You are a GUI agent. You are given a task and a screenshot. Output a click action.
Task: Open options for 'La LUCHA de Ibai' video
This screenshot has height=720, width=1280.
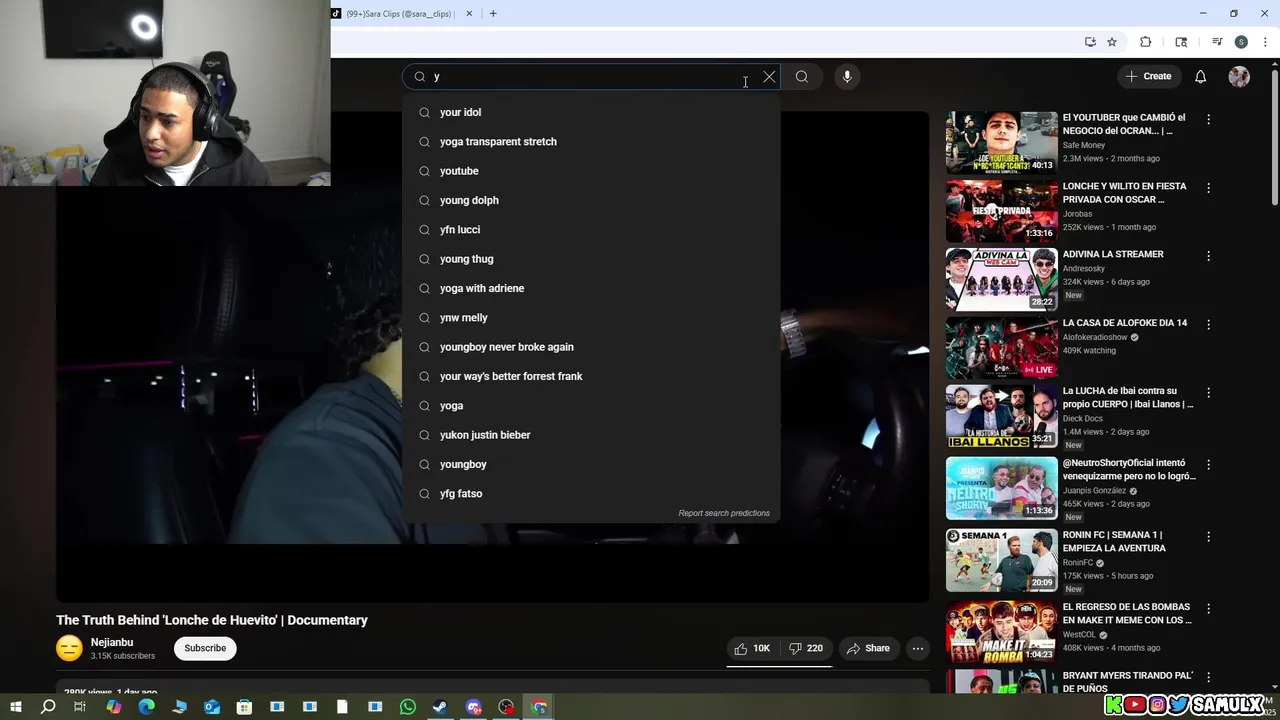(x=1208, y=393)
